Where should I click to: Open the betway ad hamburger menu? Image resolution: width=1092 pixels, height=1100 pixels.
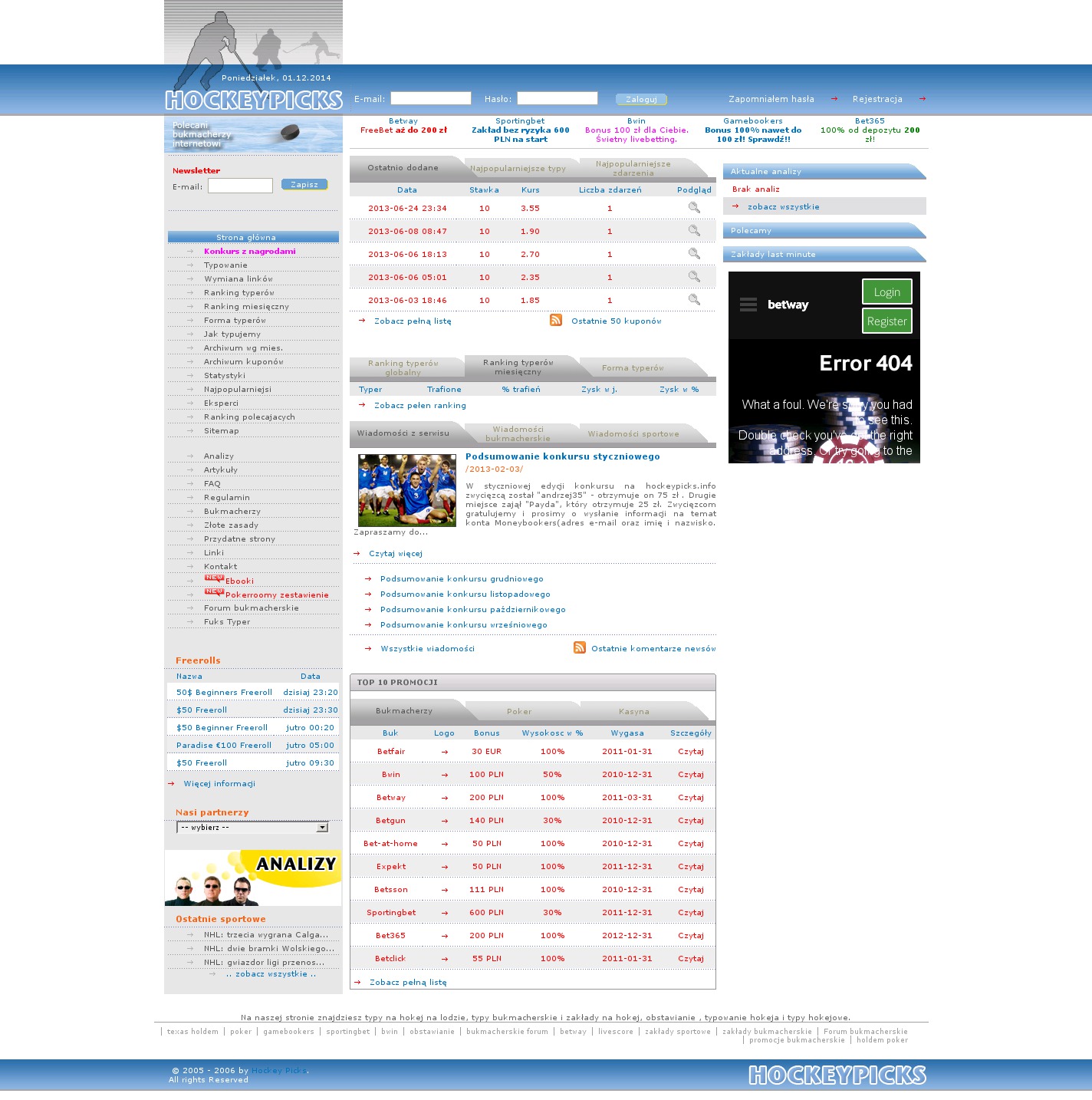click(748, 305)
